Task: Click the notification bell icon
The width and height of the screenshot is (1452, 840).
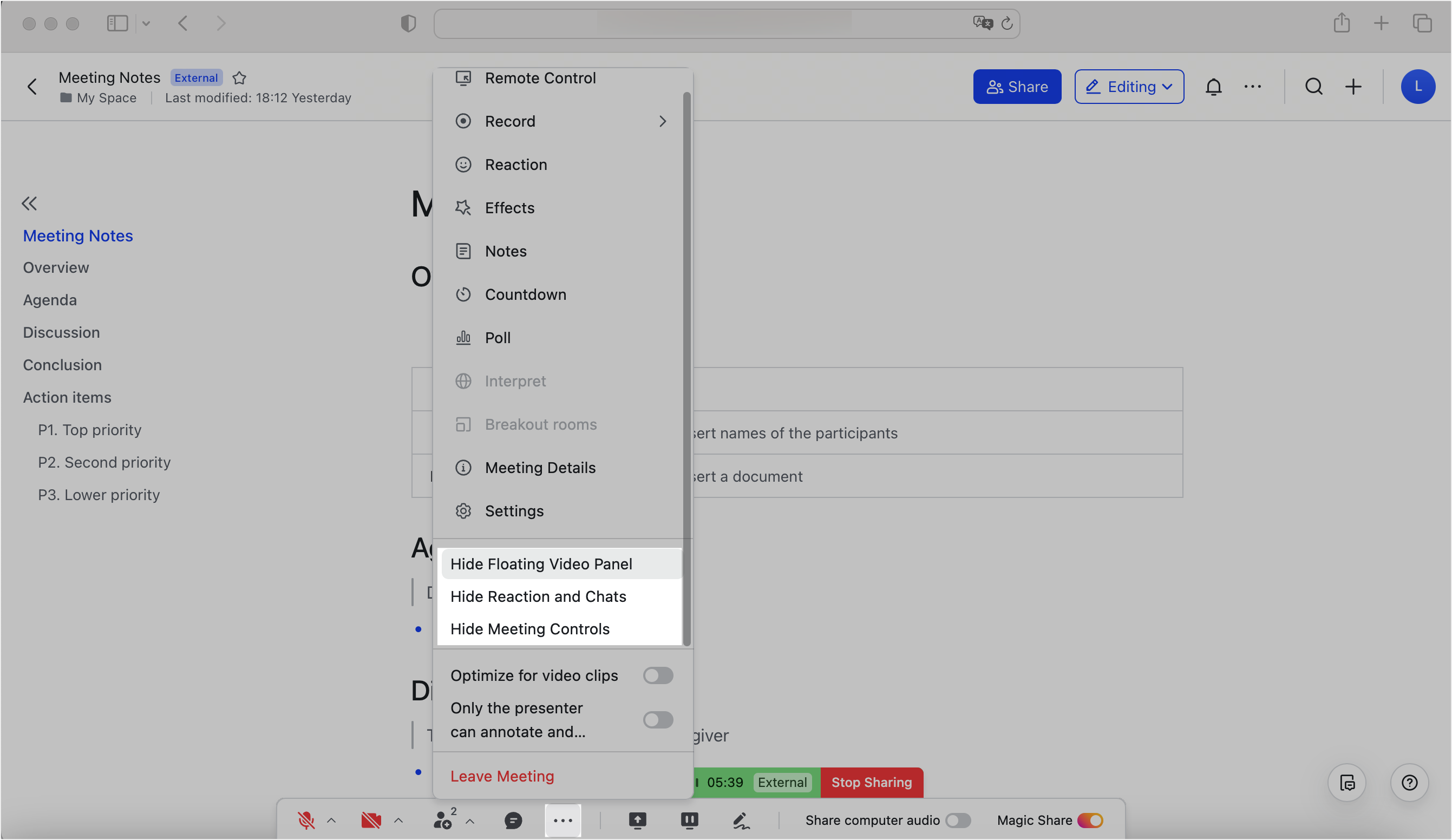Action: pos(1213,87)
